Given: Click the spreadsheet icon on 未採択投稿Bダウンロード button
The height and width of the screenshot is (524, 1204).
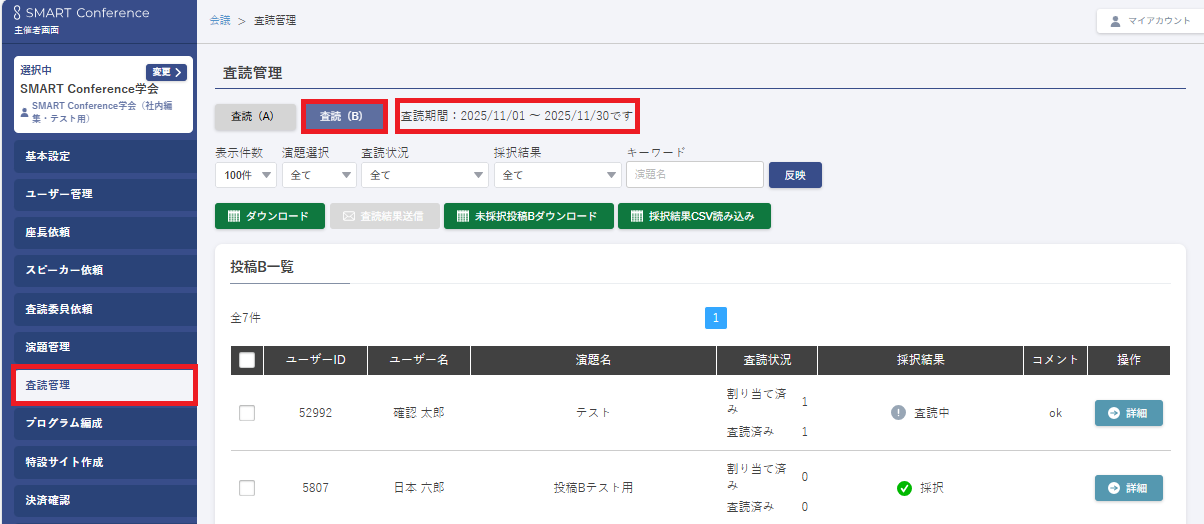Looking at the screenshot, I should 462,216.
